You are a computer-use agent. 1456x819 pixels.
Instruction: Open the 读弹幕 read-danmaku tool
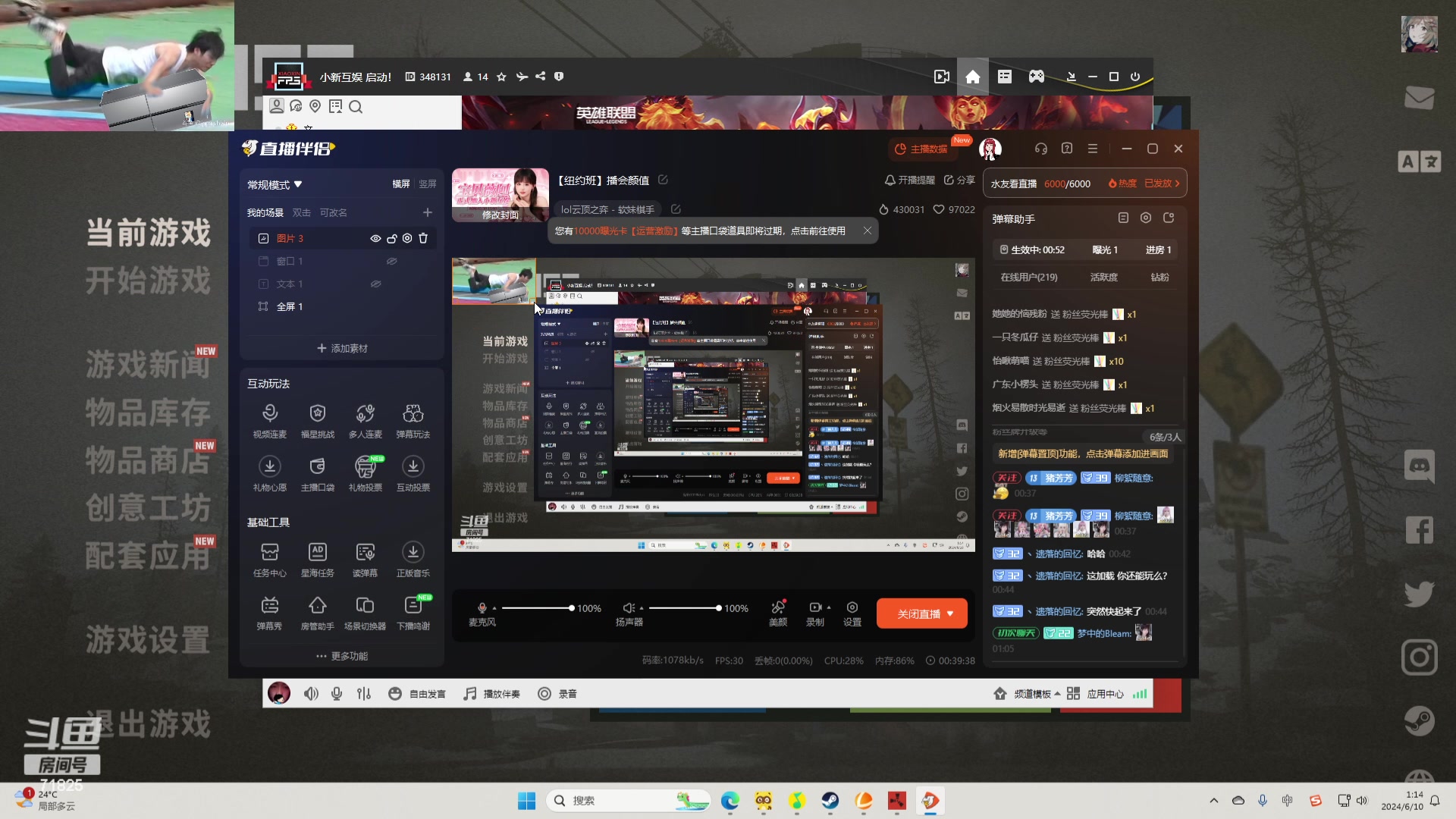[x=366, y=560]
